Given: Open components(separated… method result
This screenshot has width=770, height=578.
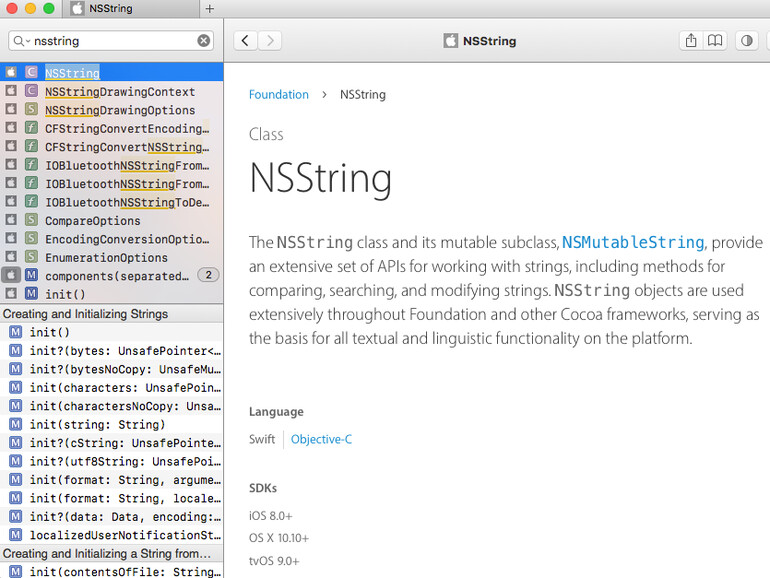Looking at the screenshot, I should [111, 275].
